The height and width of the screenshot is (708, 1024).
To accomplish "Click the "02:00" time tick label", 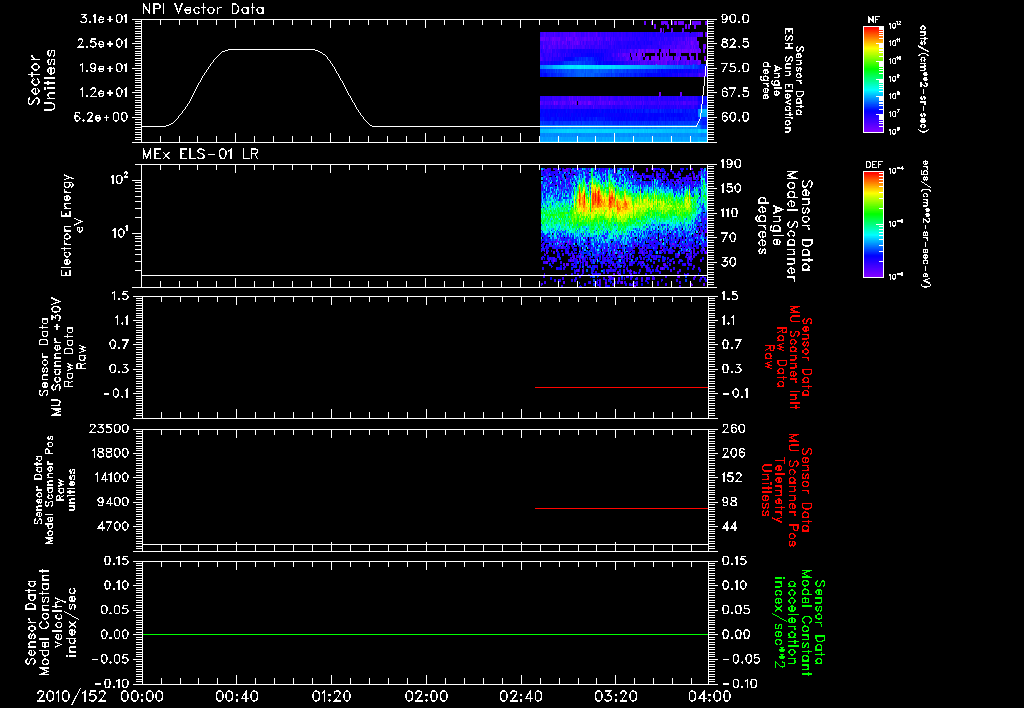I will [x=426, y=696].
